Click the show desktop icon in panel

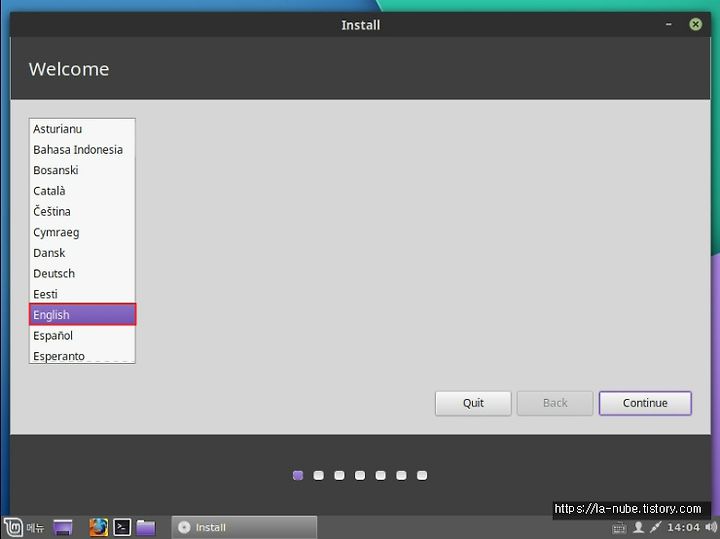click(63, 527)
